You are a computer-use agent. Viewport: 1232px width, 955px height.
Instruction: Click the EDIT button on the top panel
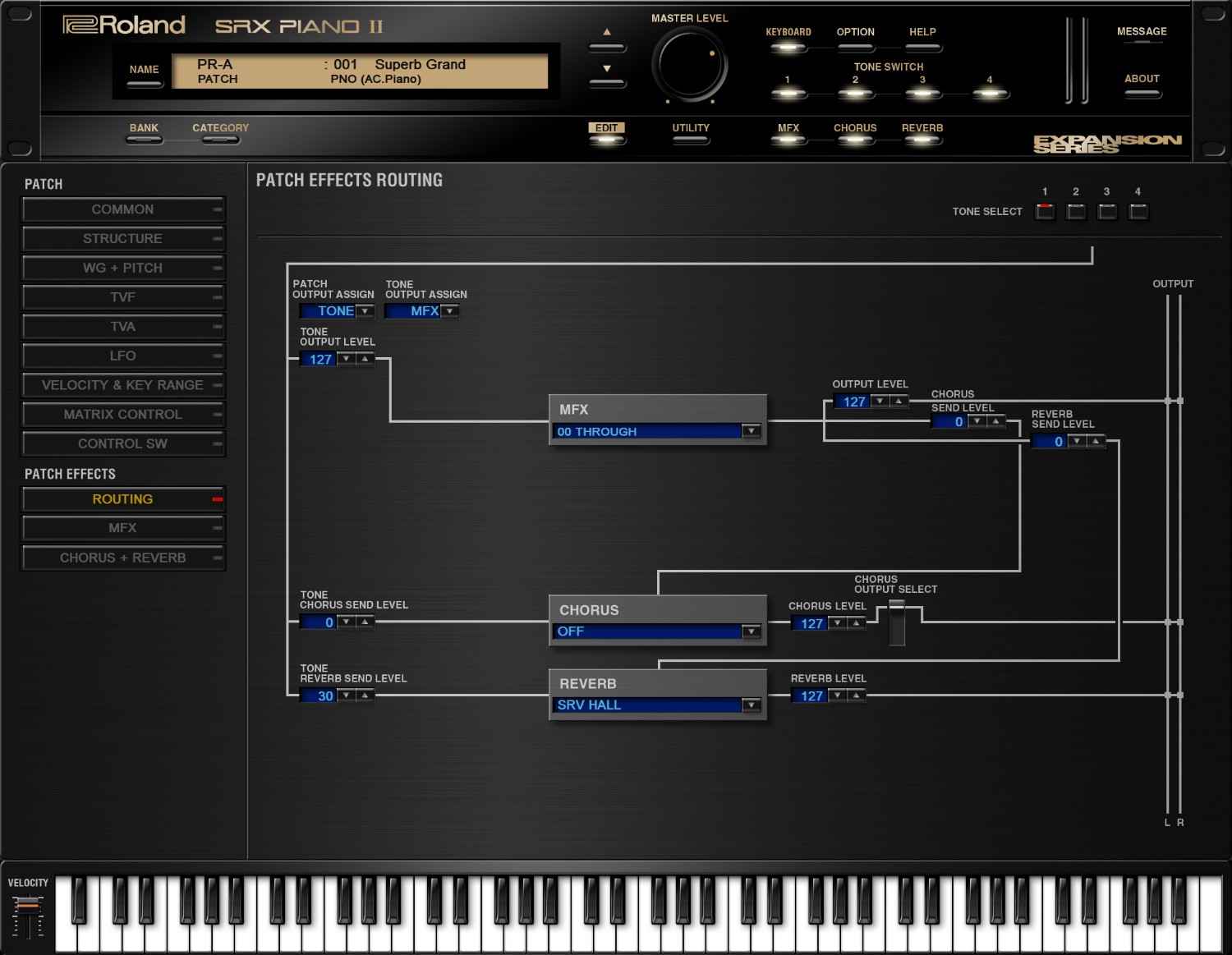(607, 134)
